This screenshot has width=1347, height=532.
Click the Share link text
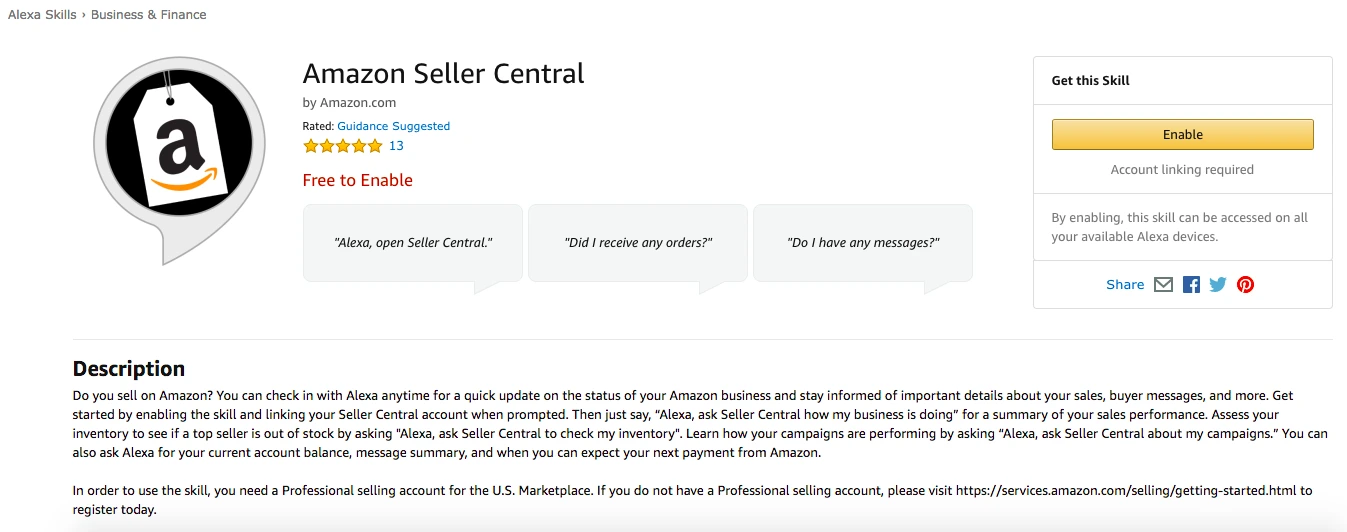click(x=1125, y=285)
